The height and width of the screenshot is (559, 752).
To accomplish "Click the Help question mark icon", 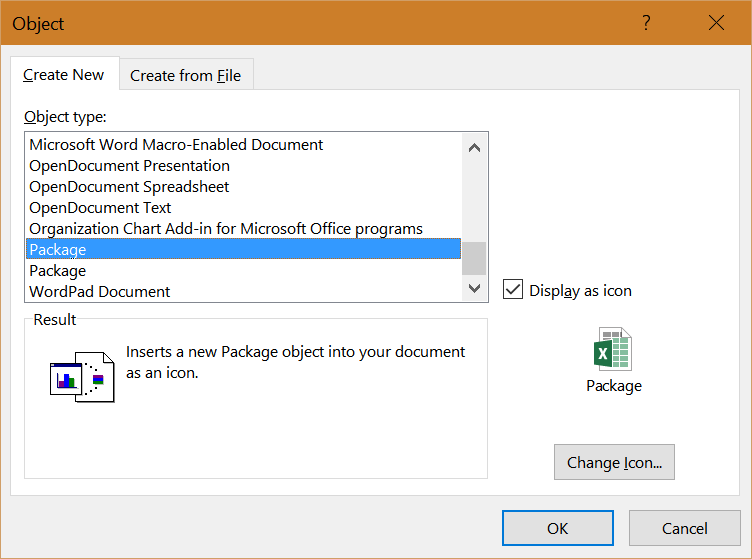I will click(x=647, y=23).
